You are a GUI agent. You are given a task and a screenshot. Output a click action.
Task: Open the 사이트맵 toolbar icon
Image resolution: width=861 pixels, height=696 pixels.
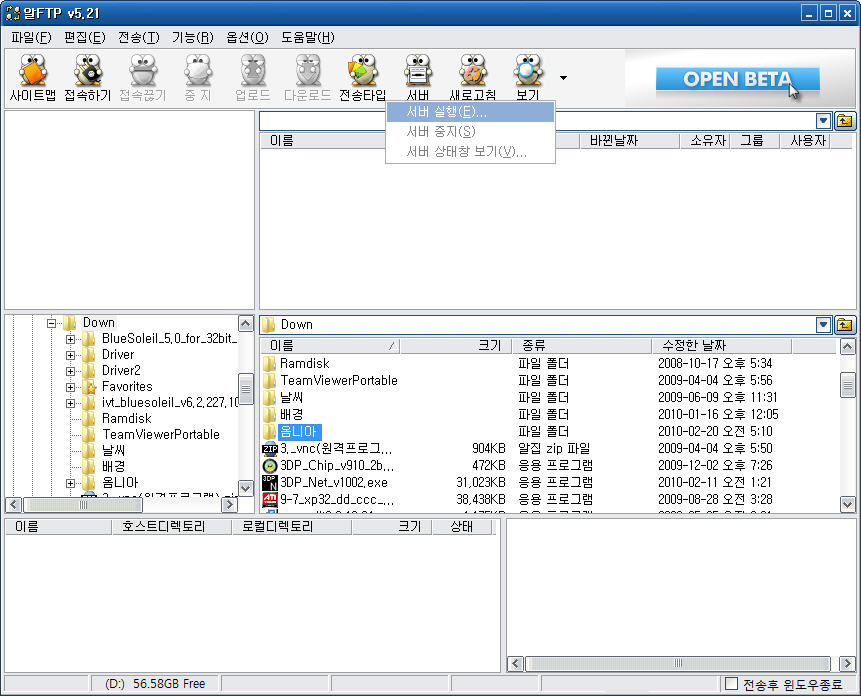coord(33,77)
